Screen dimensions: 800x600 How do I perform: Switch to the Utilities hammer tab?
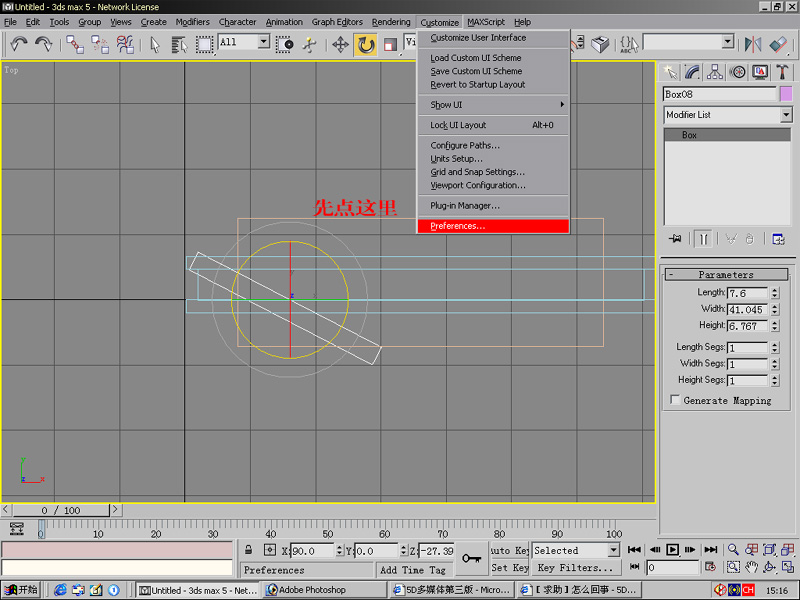782,72
